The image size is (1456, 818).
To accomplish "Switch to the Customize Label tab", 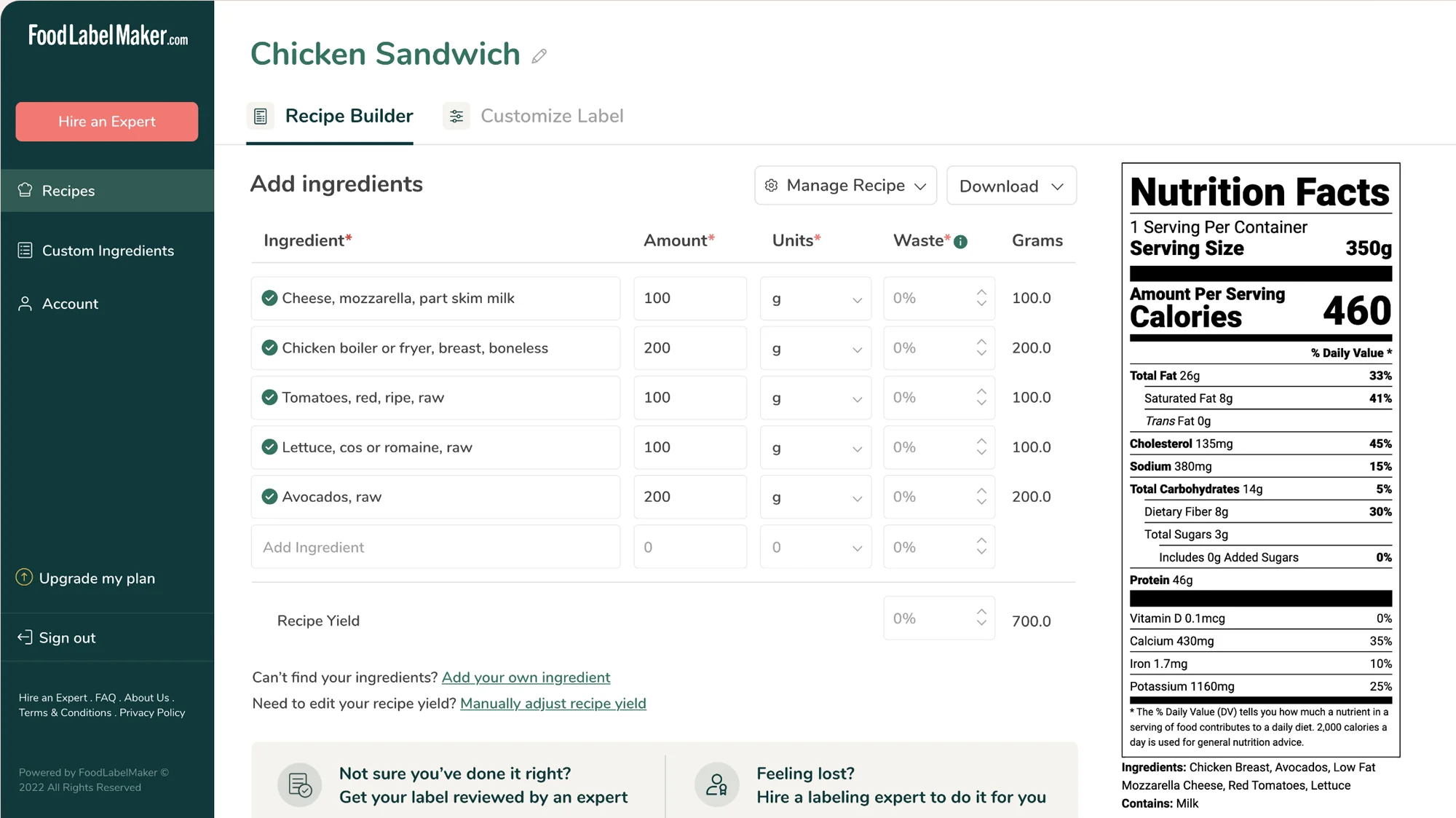I will coord(551,115).
